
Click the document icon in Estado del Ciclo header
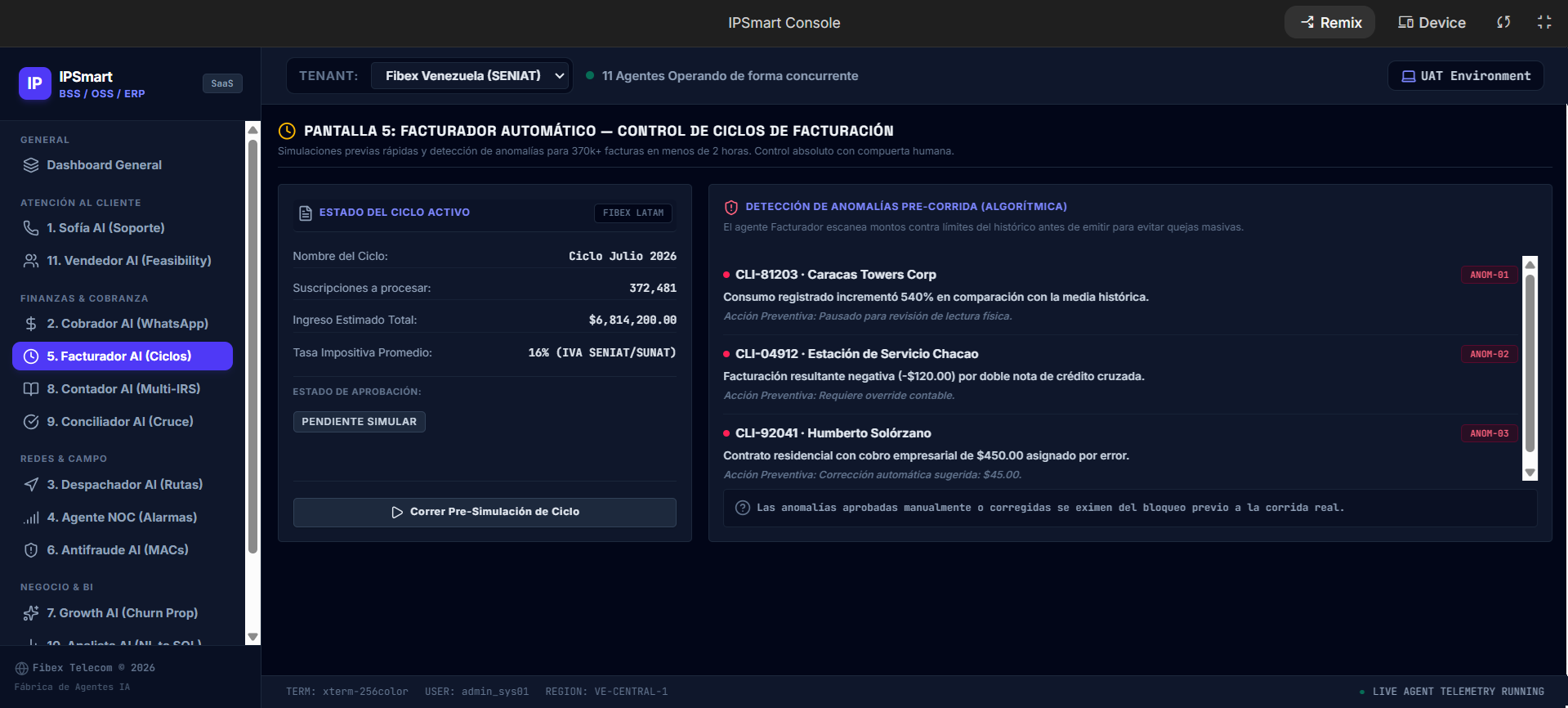point(306,213)
